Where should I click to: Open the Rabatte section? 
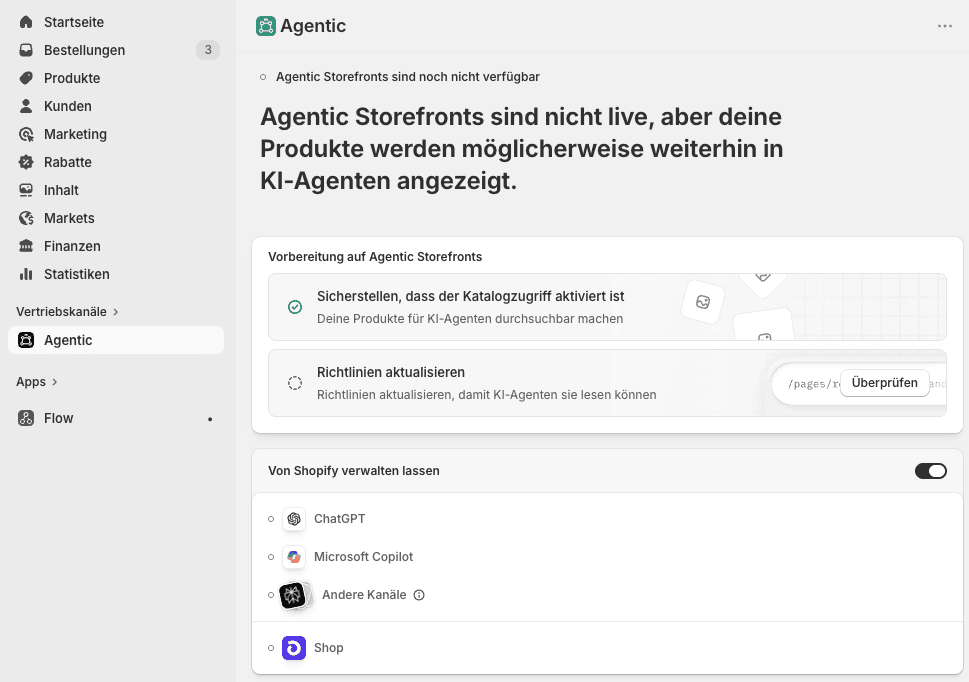116,162
